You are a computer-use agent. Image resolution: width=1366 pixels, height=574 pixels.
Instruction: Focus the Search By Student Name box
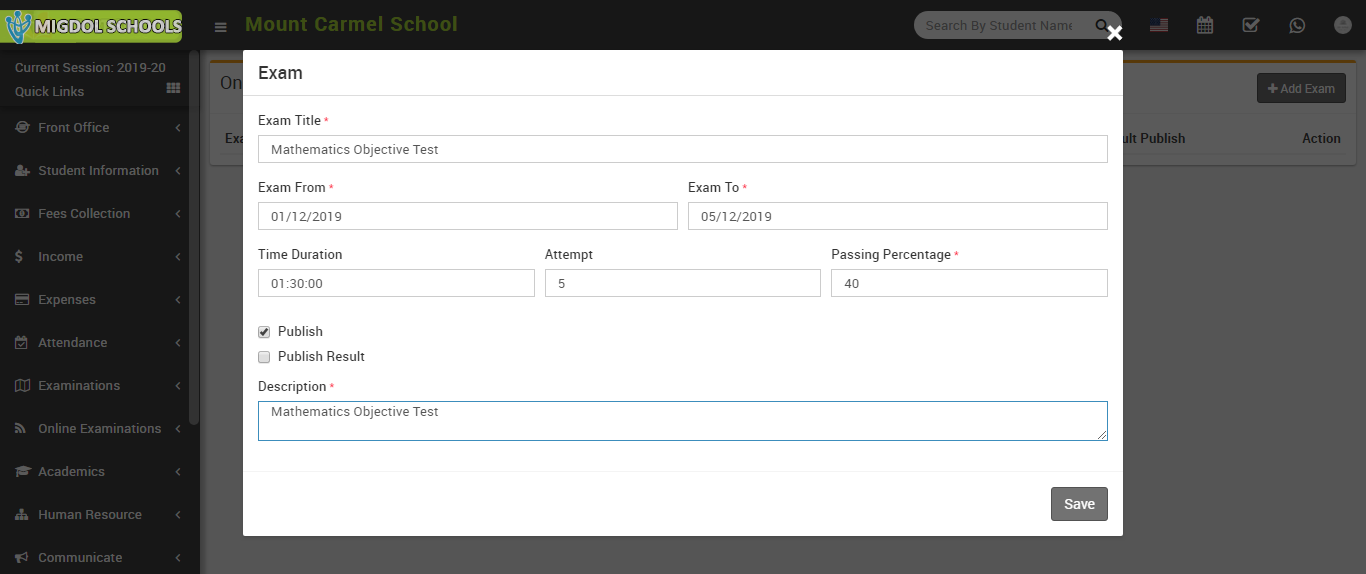(x=1003, y=26)
